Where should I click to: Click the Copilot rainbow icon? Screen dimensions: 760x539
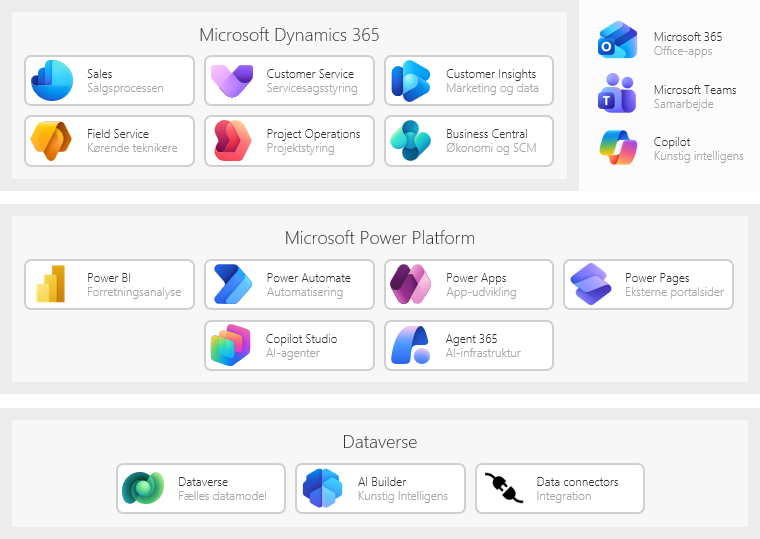point(618,147)
